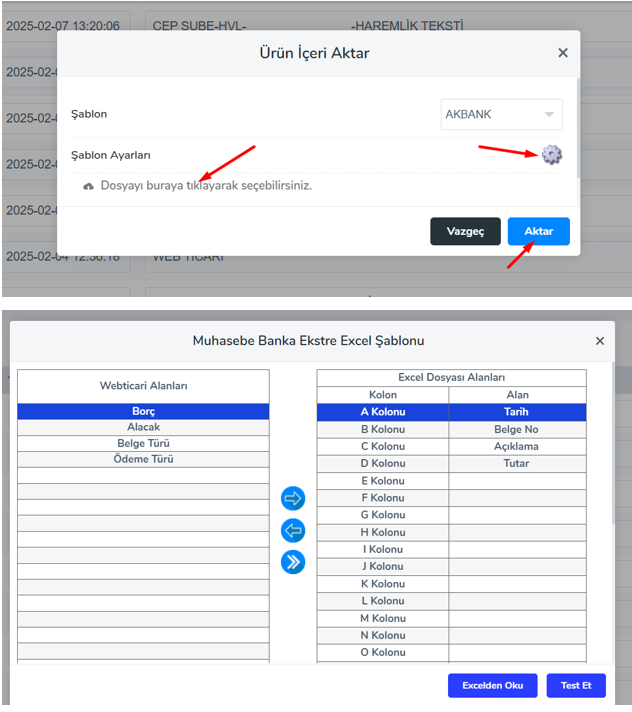Select Belge Türü in Webticari list

[143, 443]
